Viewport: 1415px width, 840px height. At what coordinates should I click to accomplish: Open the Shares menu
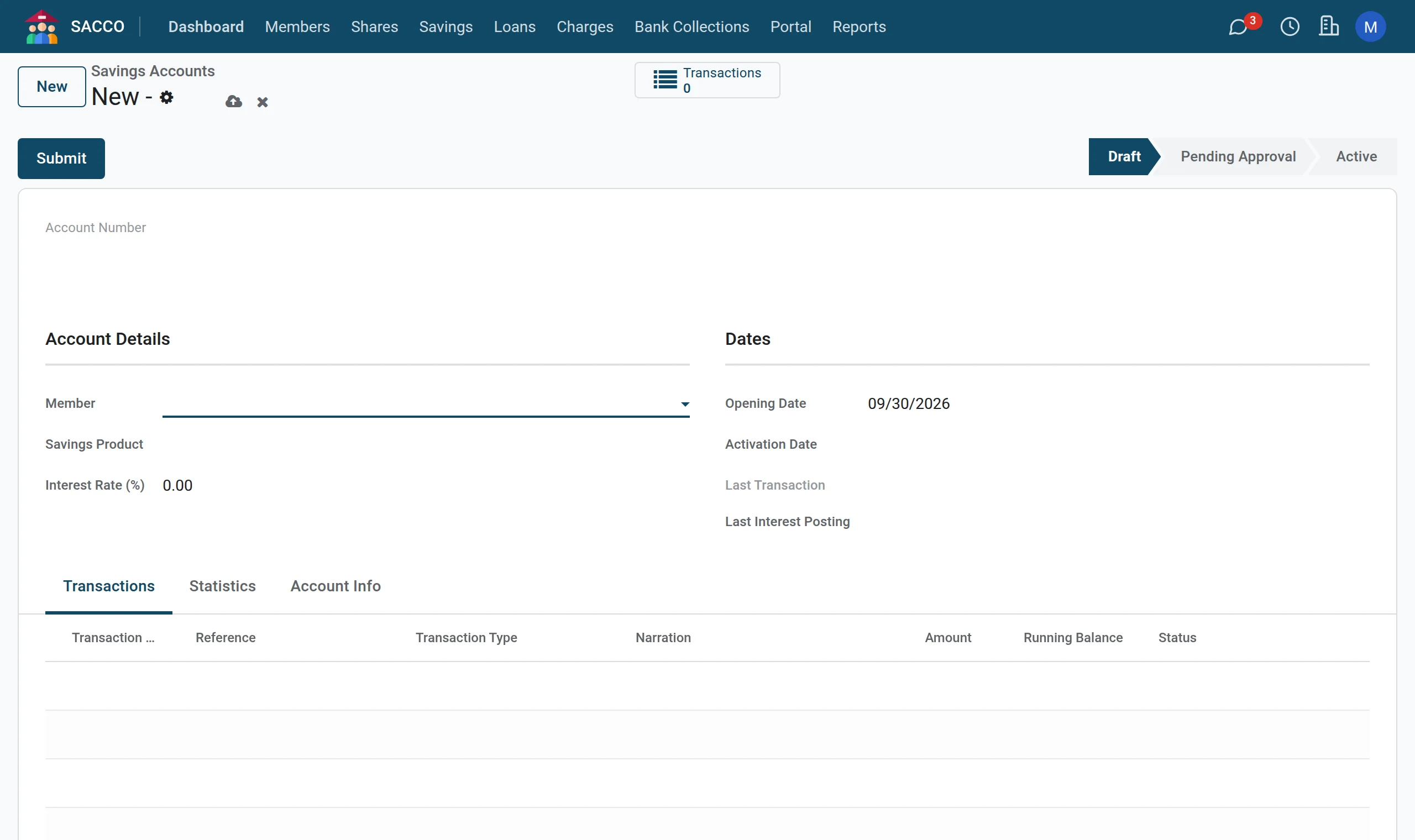374,27
